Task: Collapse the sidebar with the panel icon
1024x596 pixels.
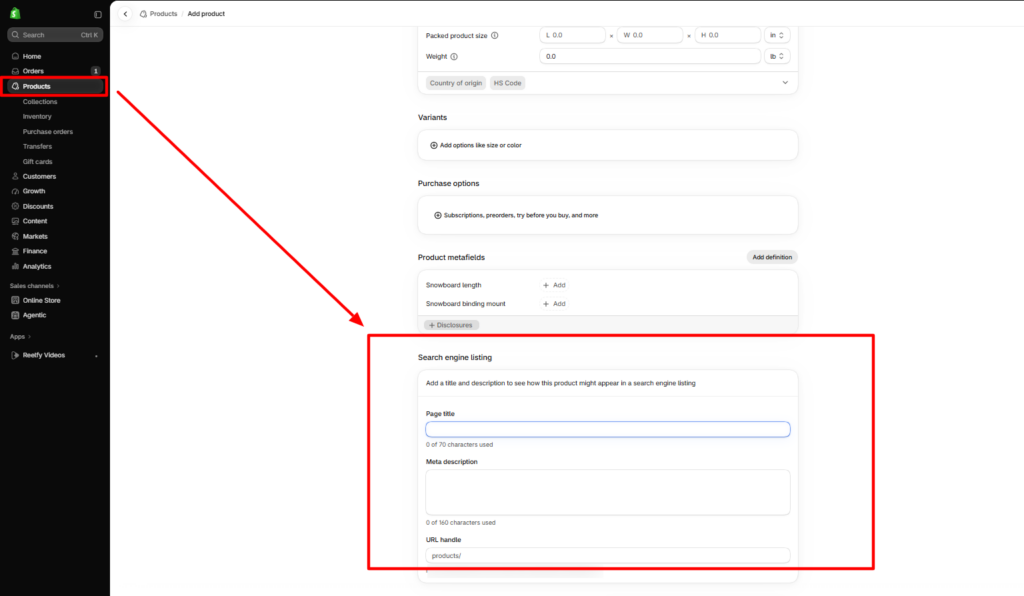Action: pos(98,14)
